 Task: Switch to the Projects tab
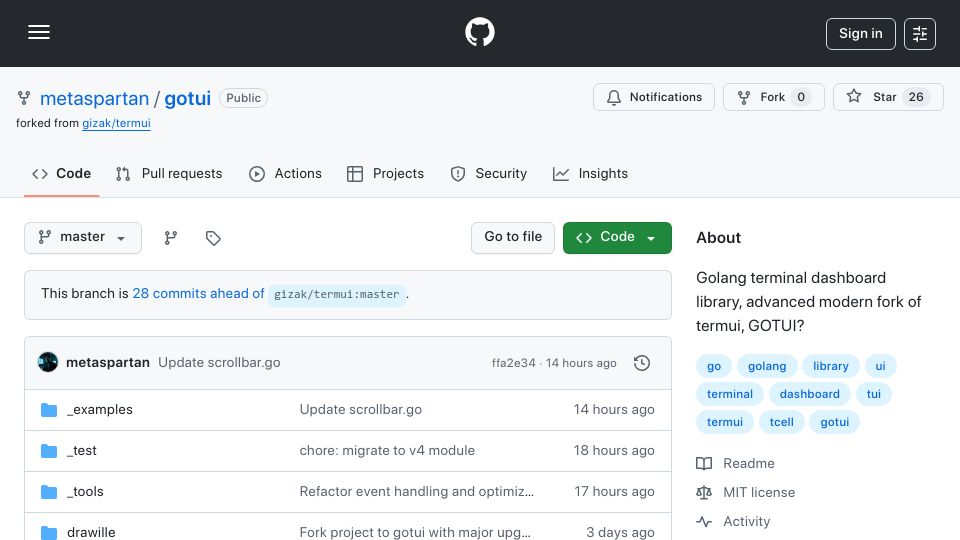point(385,174)
